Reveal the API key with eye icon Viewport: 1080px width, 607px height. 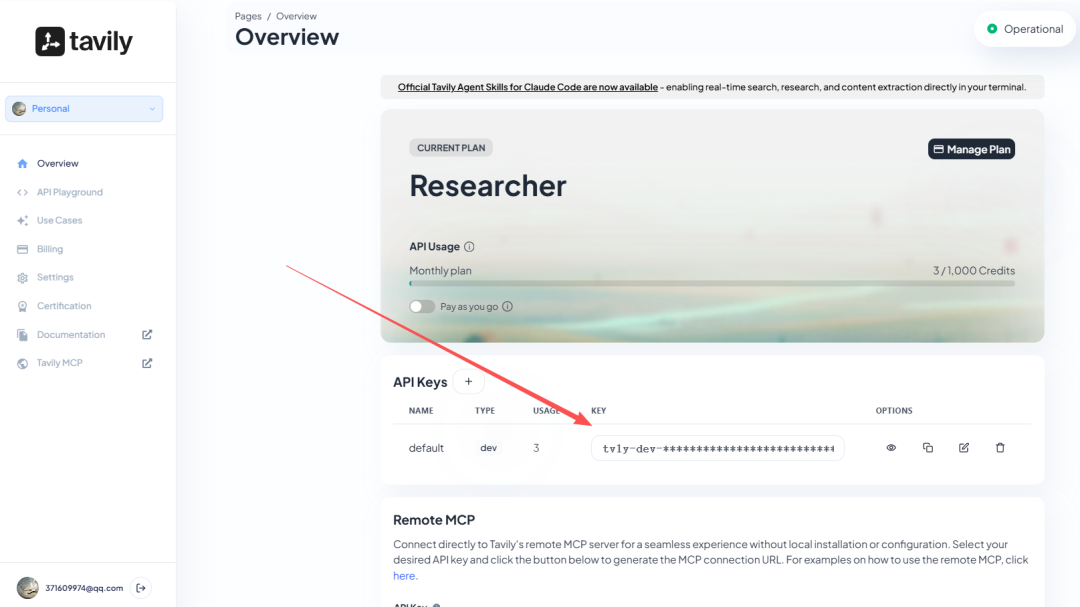(891, 448)
